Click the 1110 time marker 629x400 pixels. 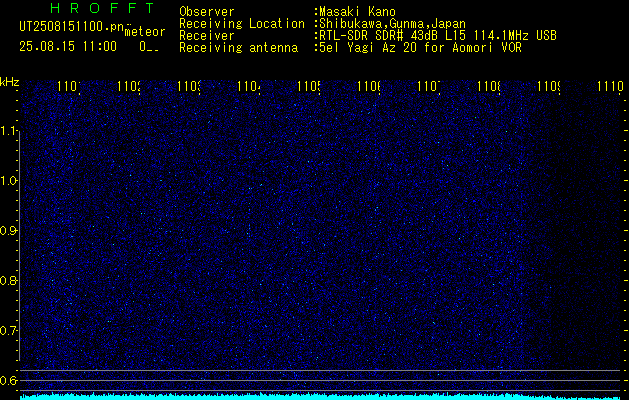tap(610, 86)
